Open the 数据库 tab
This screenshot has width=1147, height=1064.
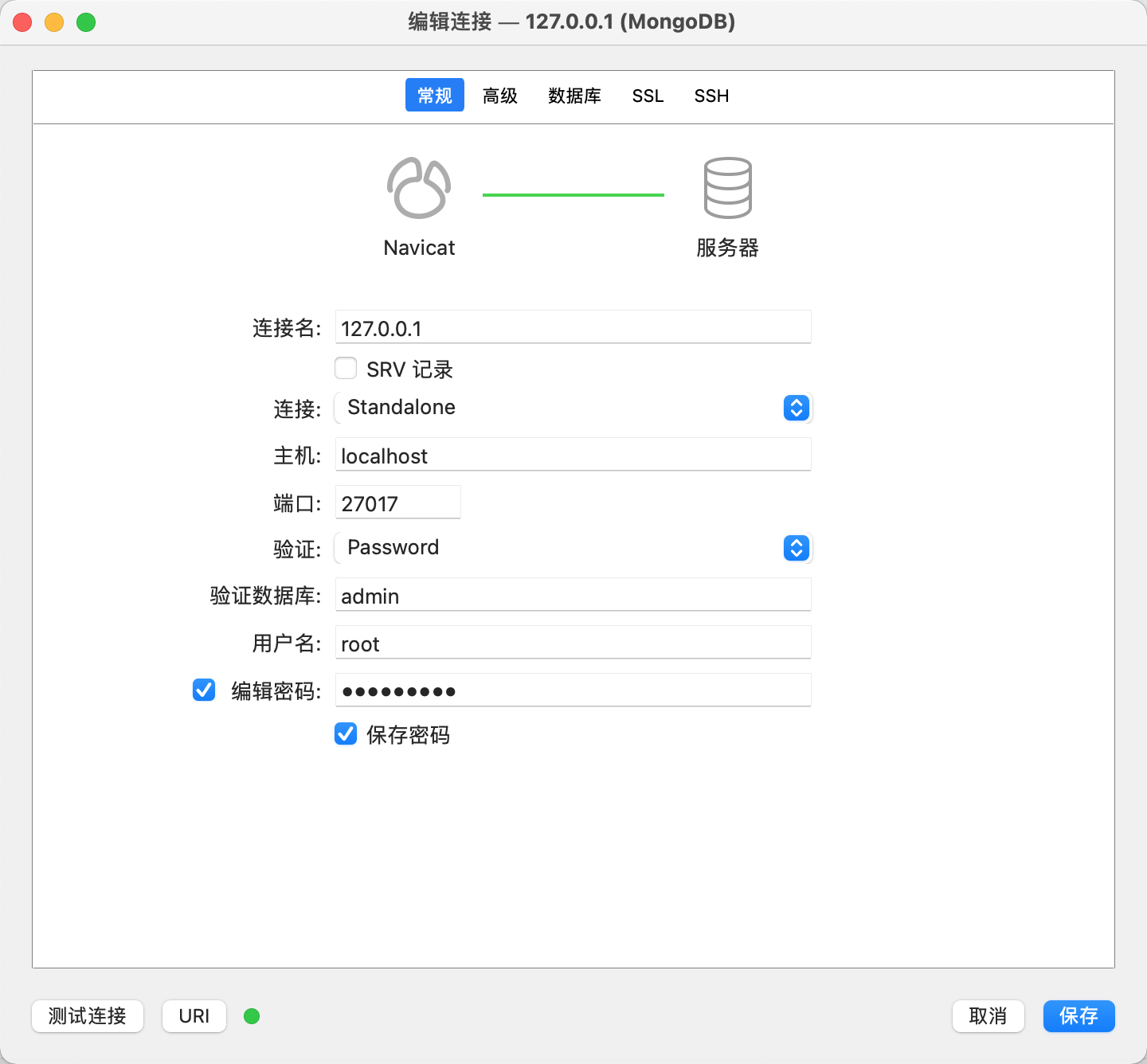click(x=574, y=96)
